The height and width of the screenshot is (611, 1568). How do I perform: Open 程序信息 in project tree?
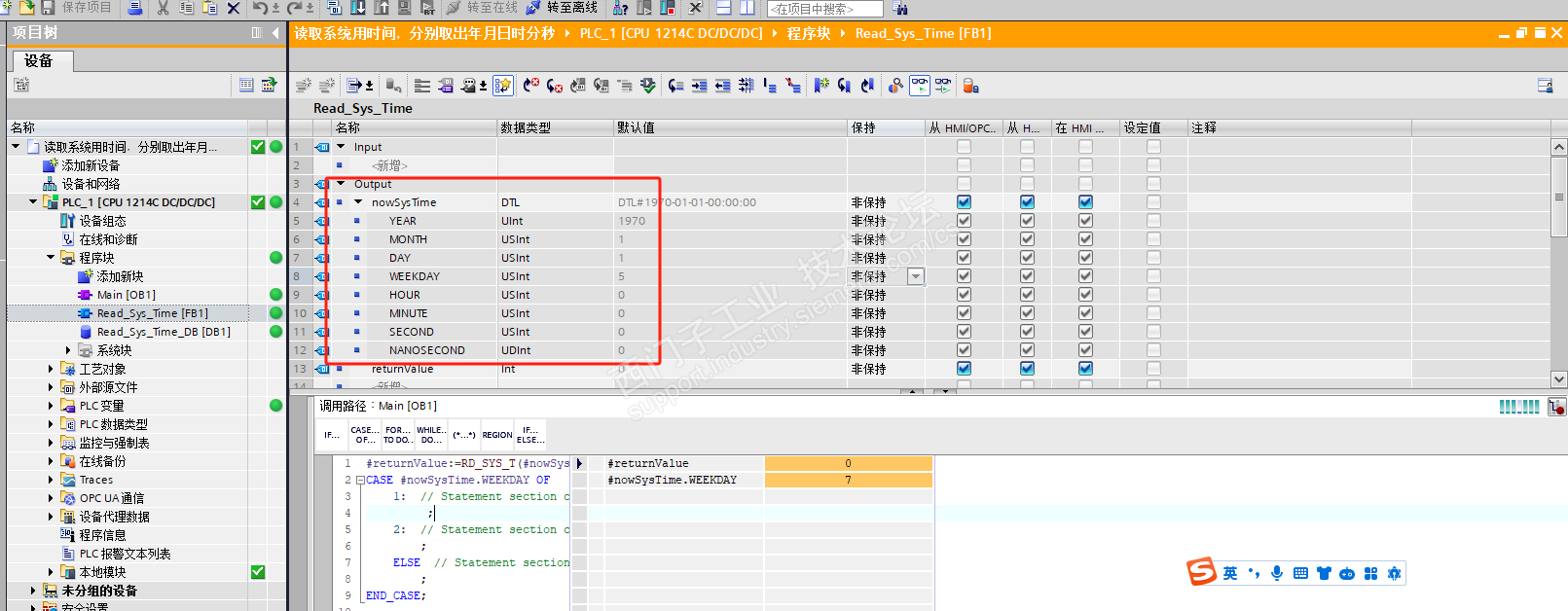[102, 535]
